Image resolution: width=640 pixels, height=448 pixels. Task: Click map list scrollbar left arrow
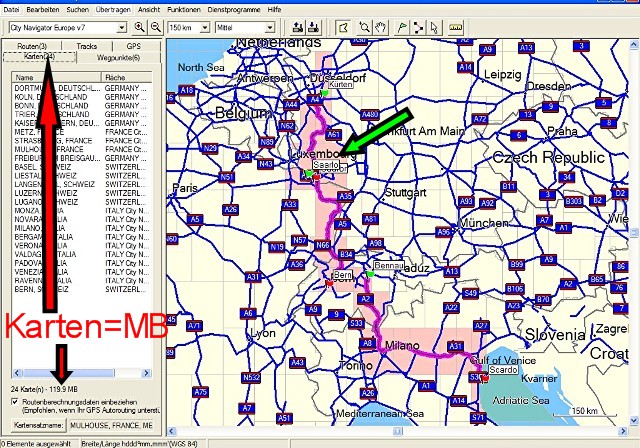coord(17,373)
